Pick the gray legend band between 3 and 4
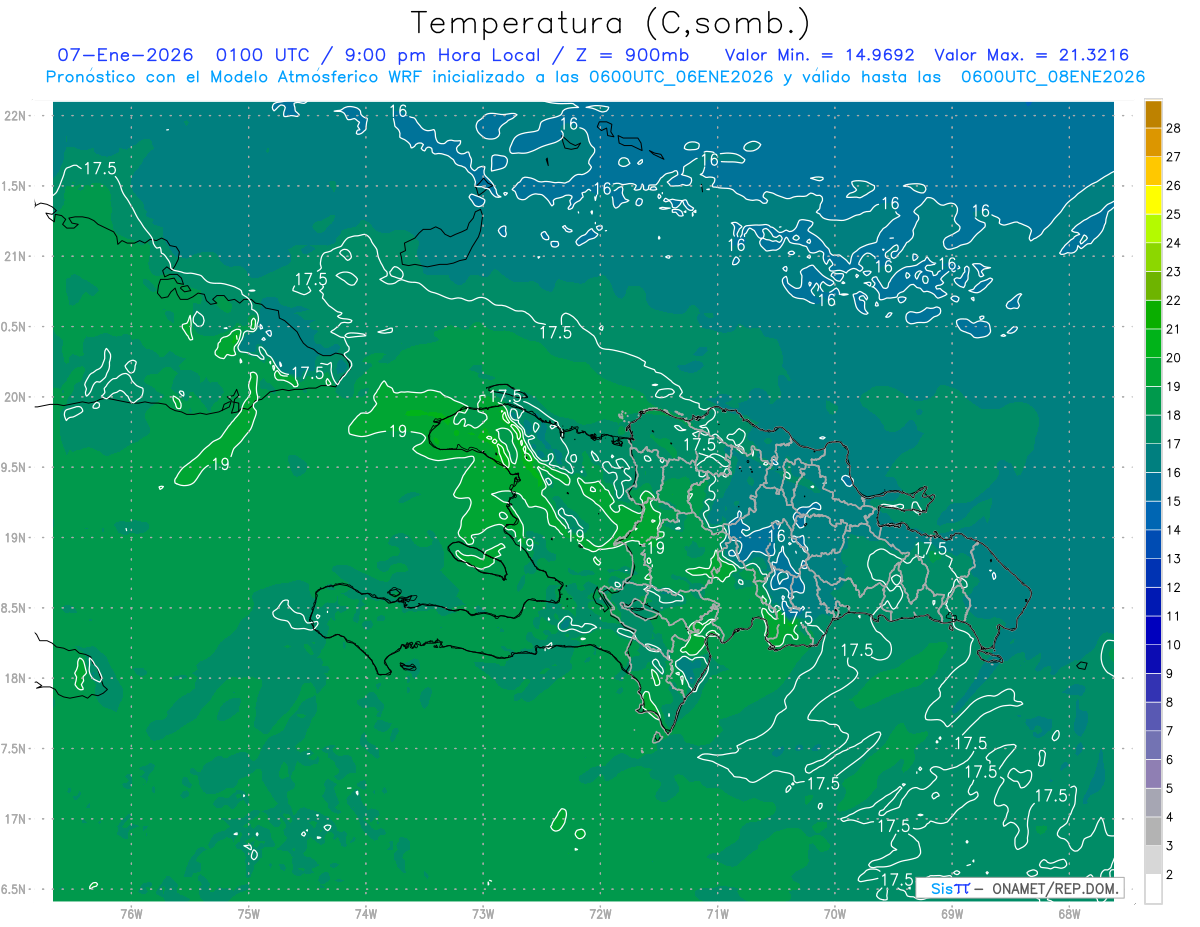Viewport: 1200px width, 927px height. (x=1153, y=832)
